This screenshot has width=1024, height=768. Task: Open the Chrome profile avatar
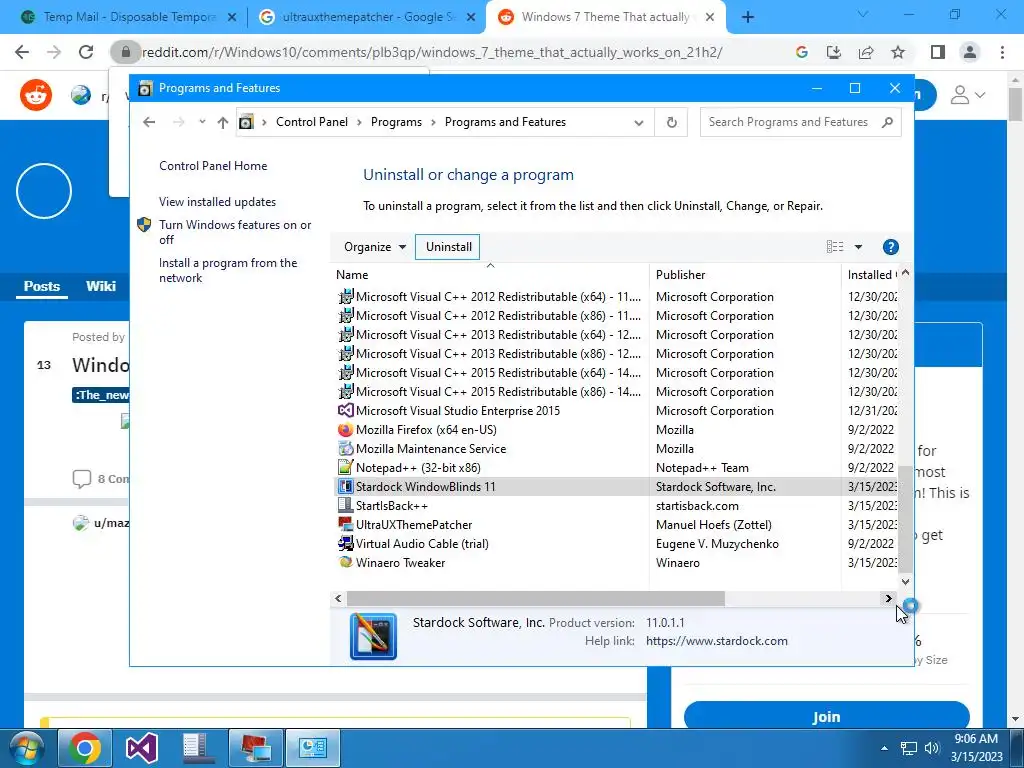click(970, 52)
